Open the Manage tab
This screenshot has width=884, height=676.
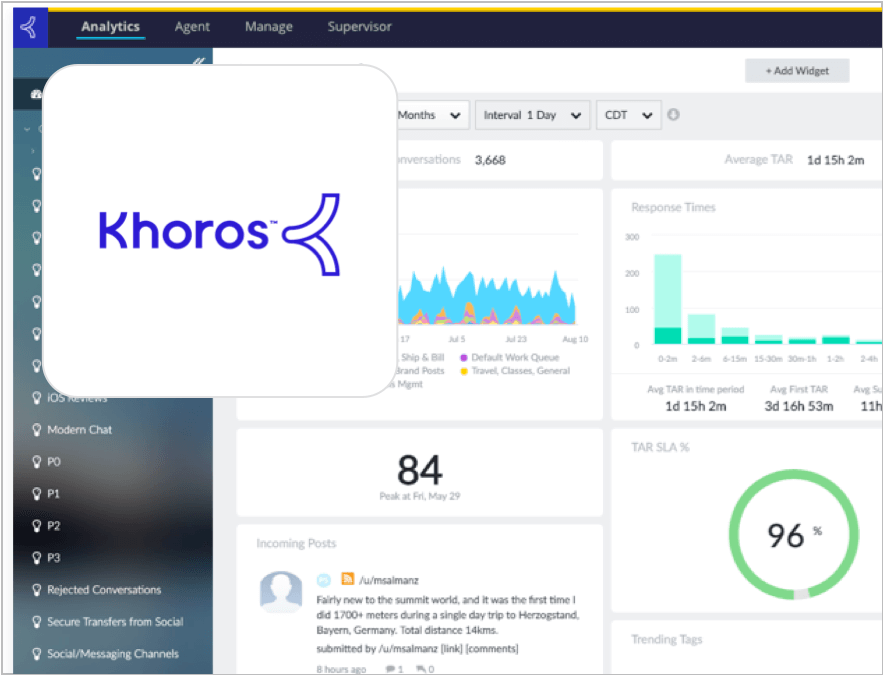coord(269,26)
